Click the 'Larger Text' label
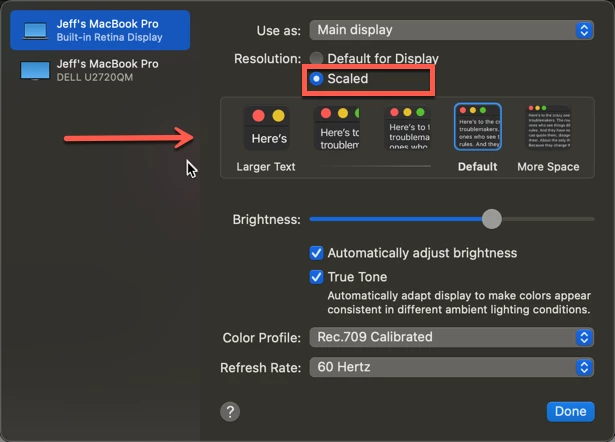This screenshot has width=615, height=442. [x=266, y=167]
